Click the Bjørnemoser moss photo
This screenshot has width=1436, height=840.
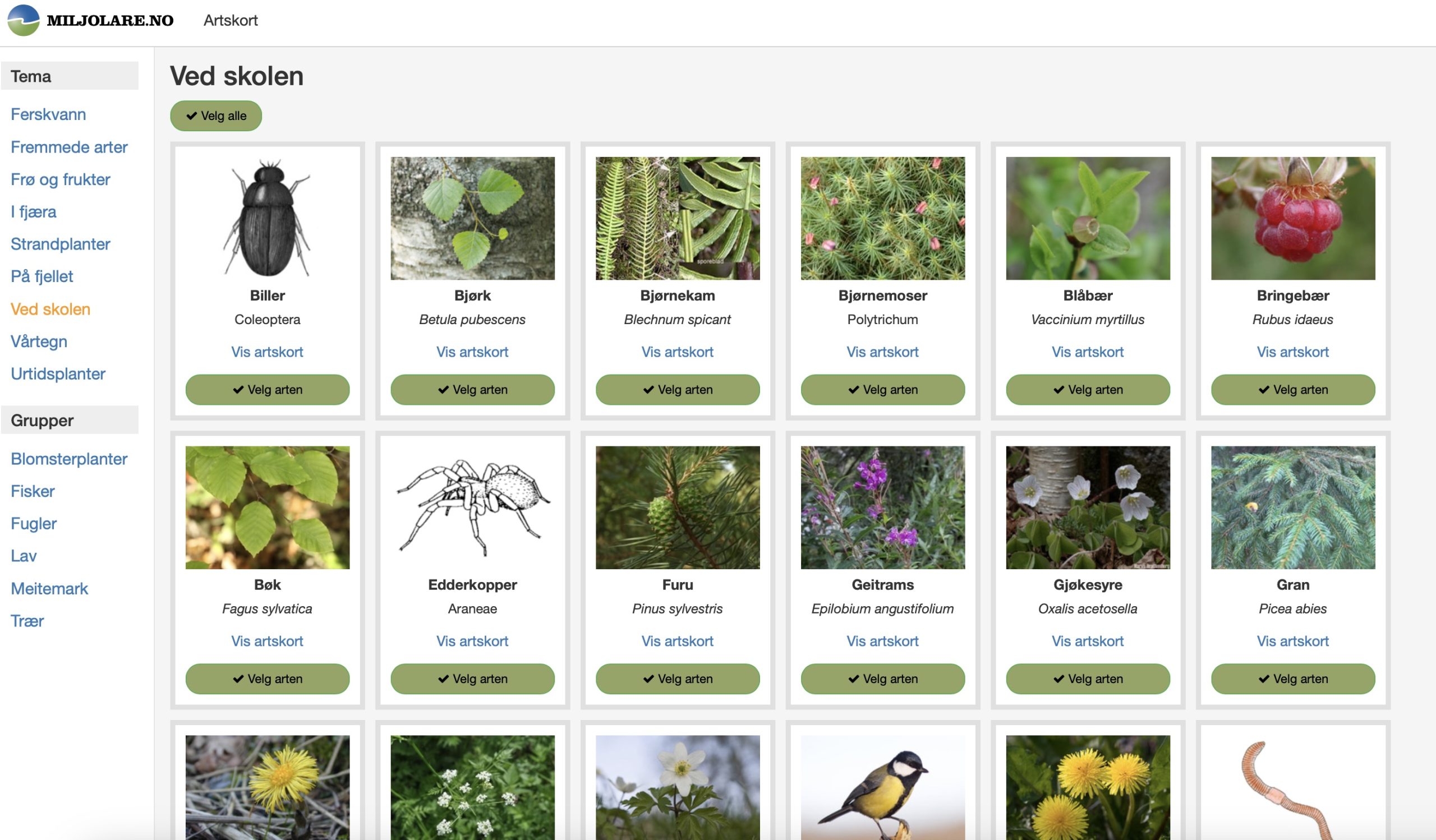883,219
